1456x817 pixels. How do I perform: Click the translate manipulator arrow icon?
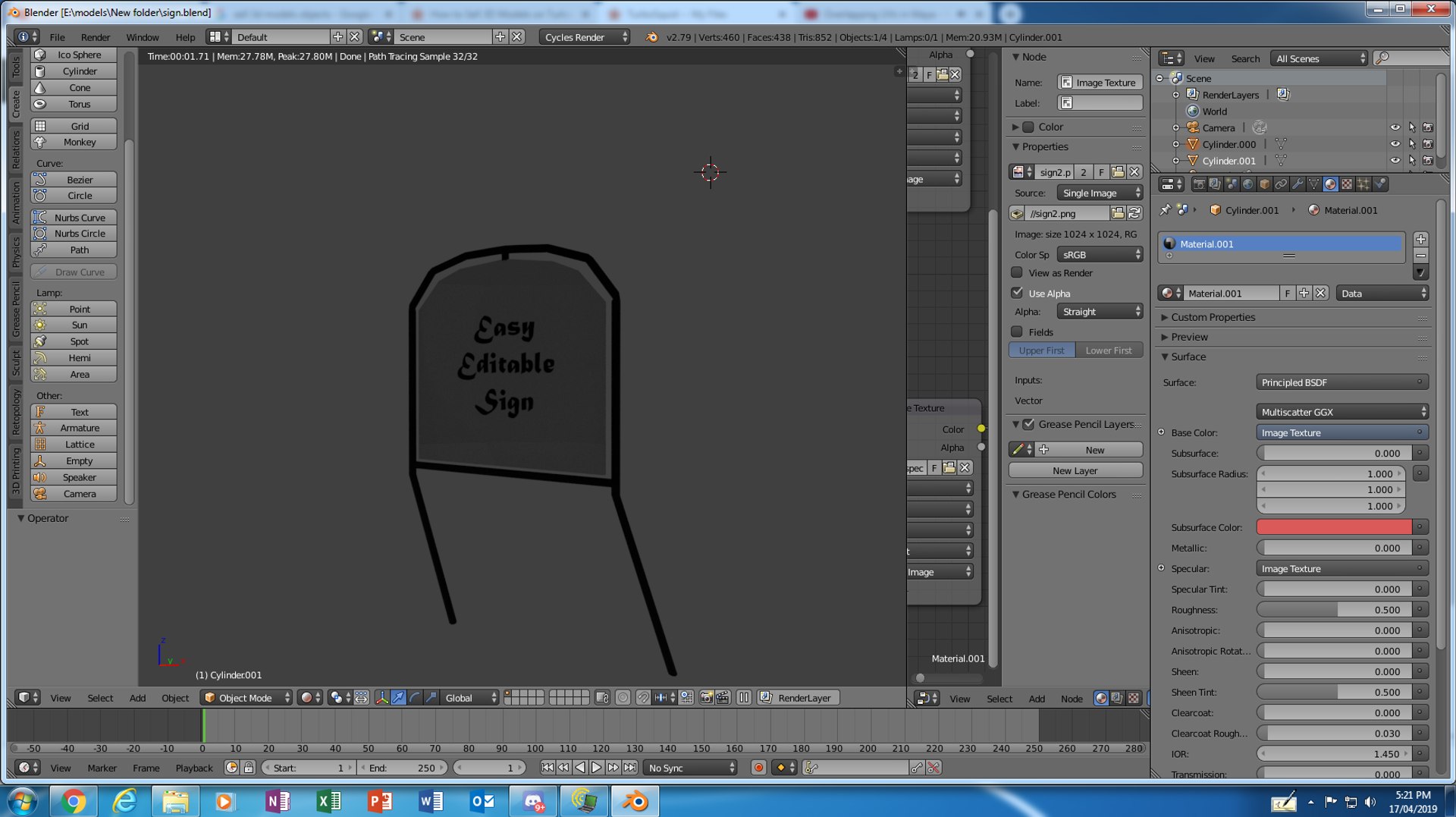398,698
